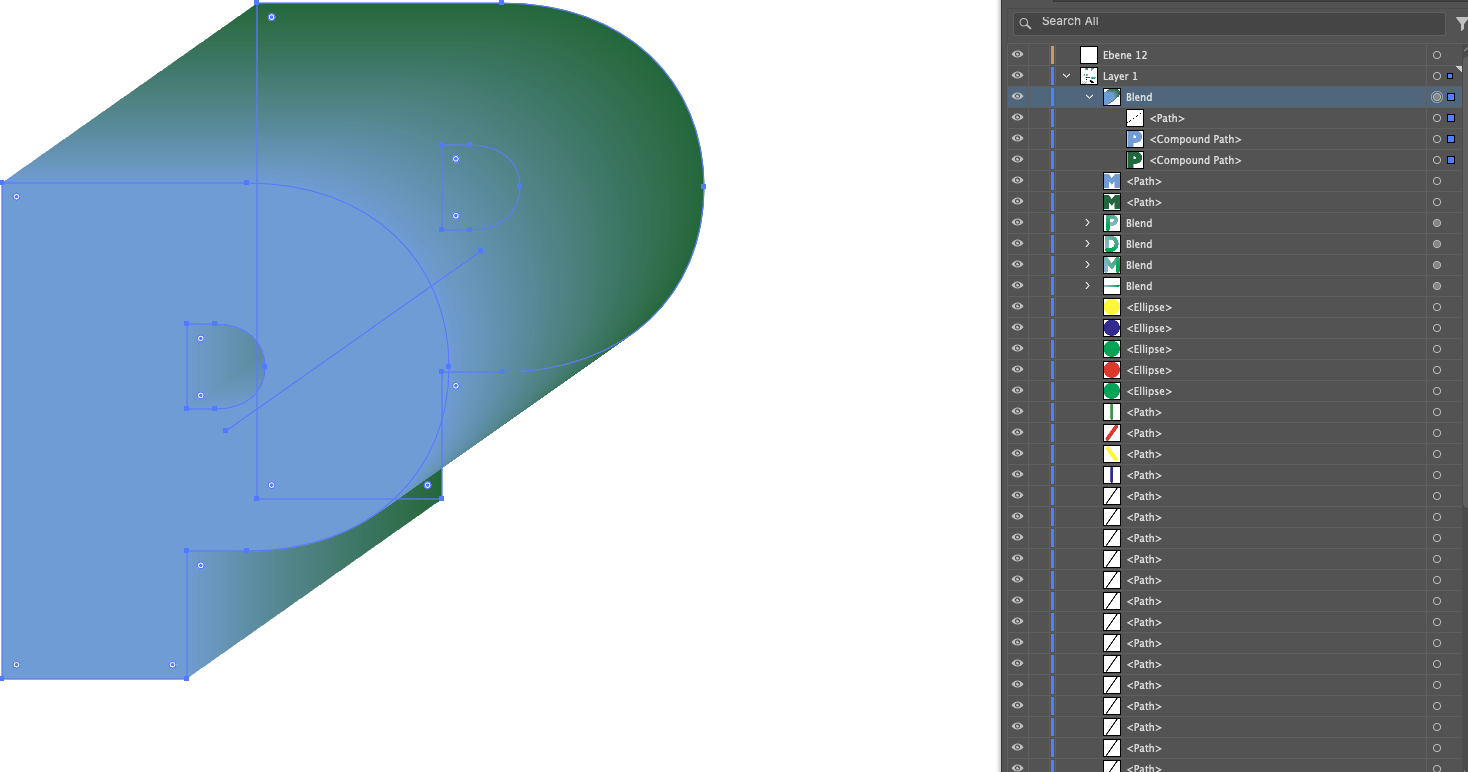Click the Layer 1 thumbnail image
The width and height of the screenshot is (1468, 772).
click(1088, 75)
